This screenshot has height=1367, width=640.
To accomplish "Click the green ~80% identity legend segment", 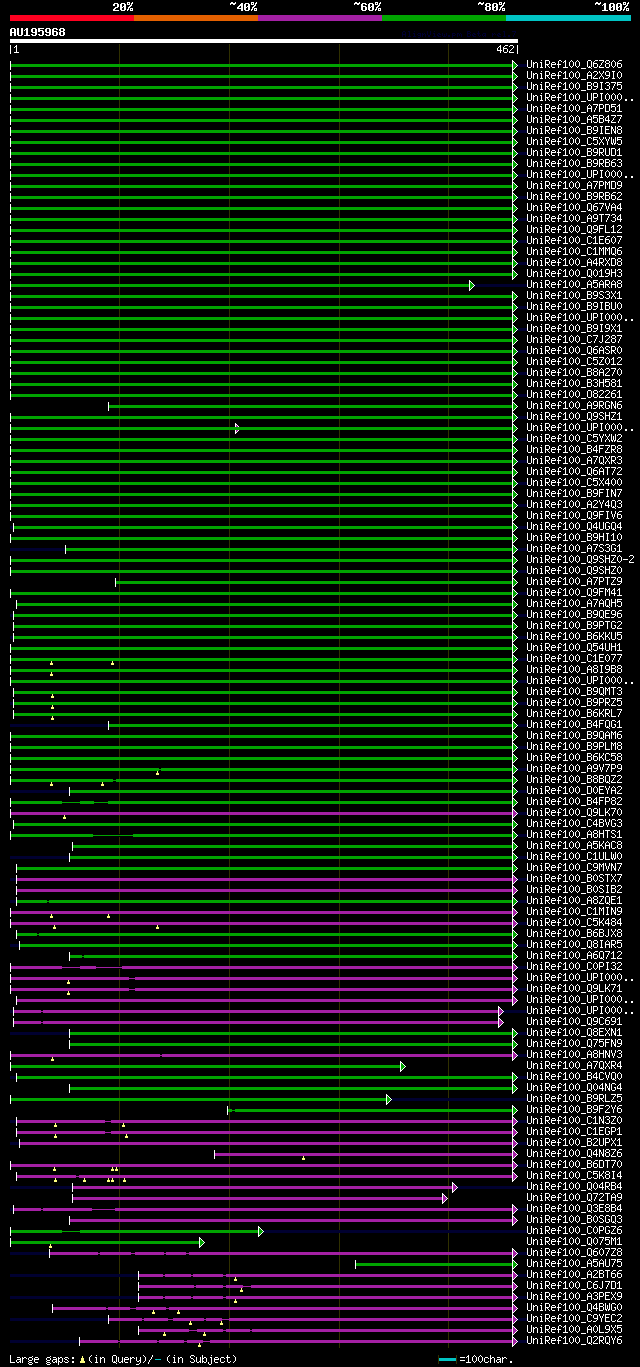I will (x=444, y=18).
